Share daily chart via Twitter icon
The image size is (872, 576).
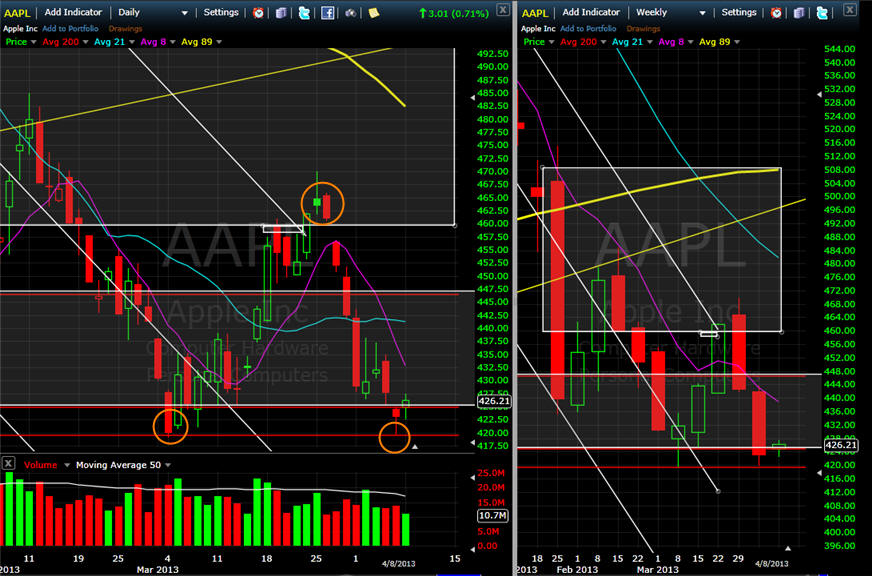pos(304,12)
